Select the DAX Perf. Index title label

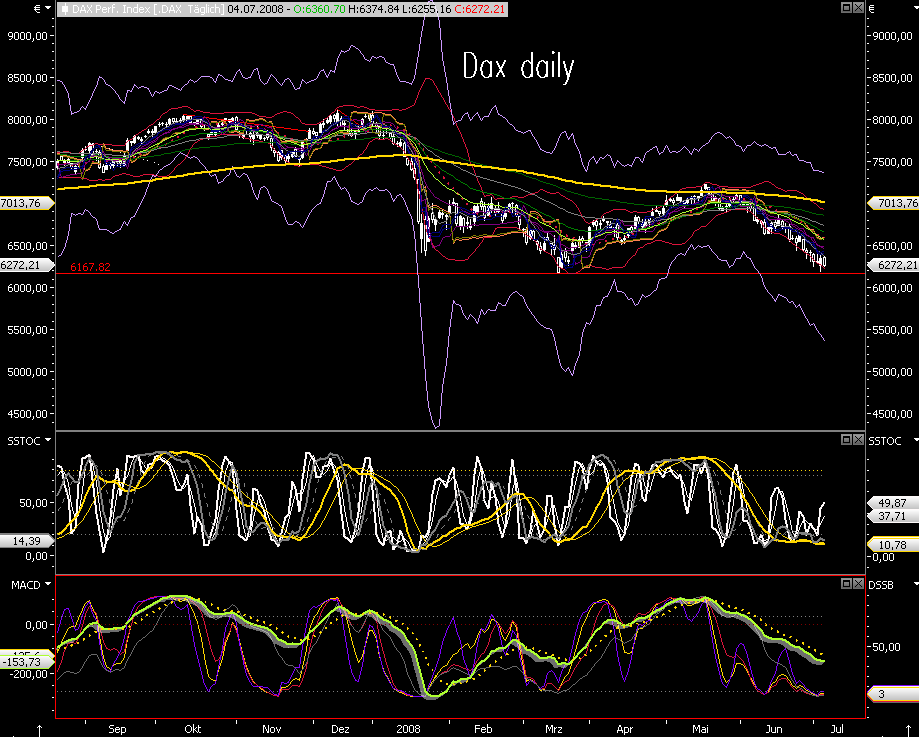pyautogui.click(x=148, y=9)
